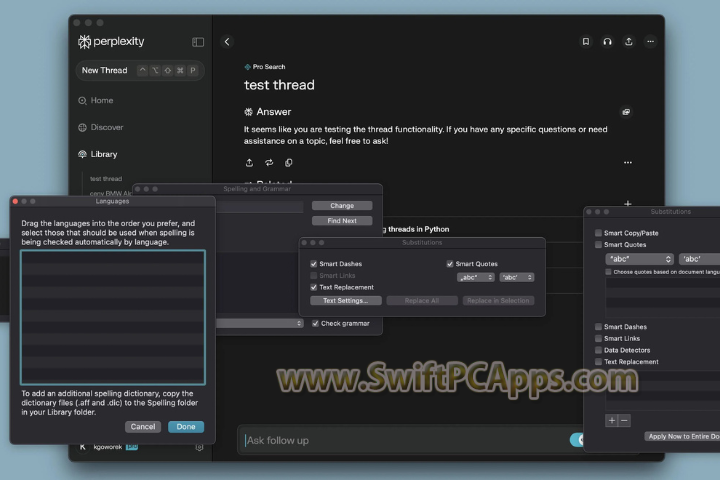Click the back arrow in the thread header
Image resolution: width=720 pixels, height=480 pixels.
(227, 42)
